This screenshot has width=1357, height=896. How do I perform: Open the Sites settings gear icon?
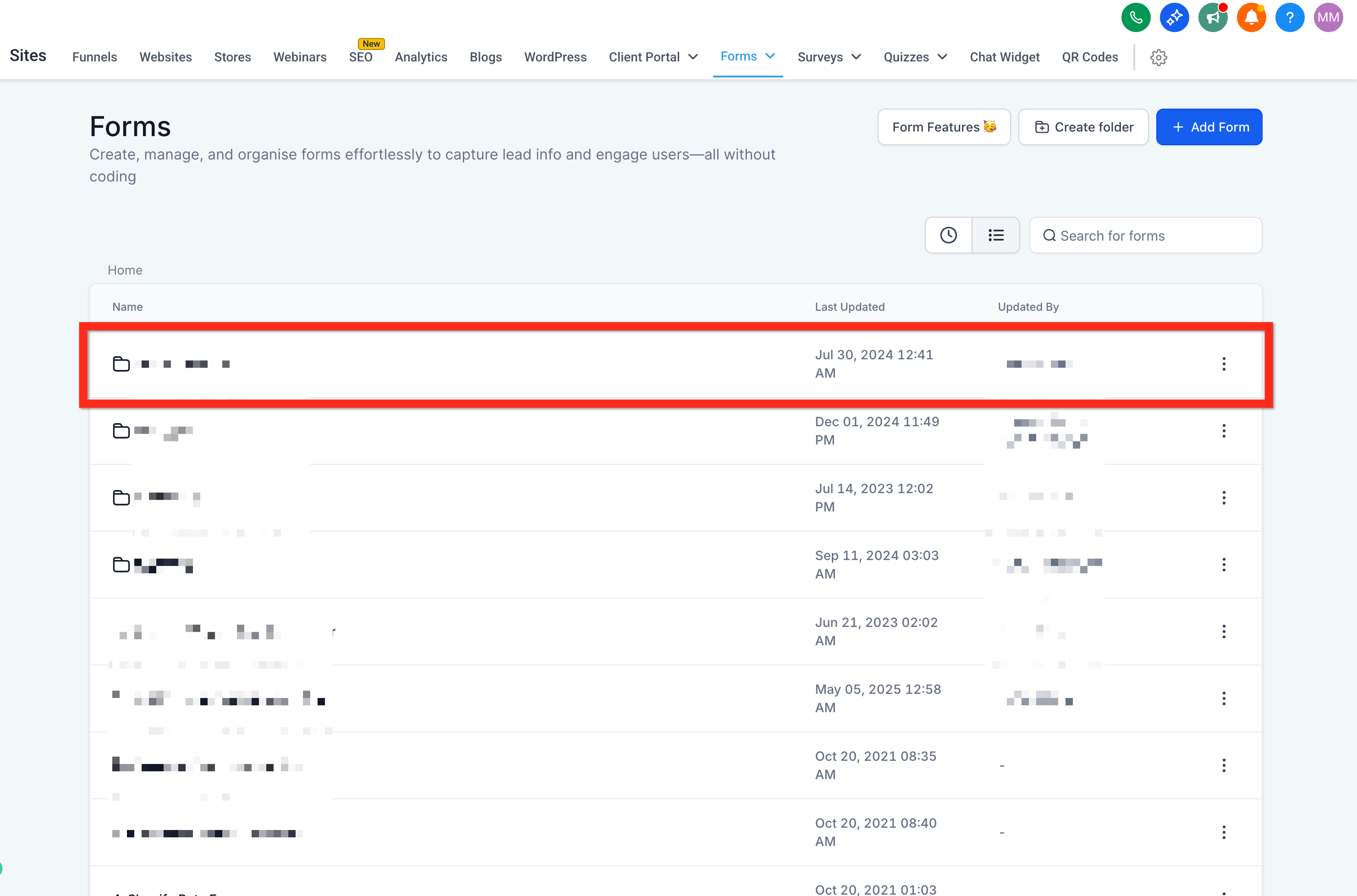pos(1158,57)
